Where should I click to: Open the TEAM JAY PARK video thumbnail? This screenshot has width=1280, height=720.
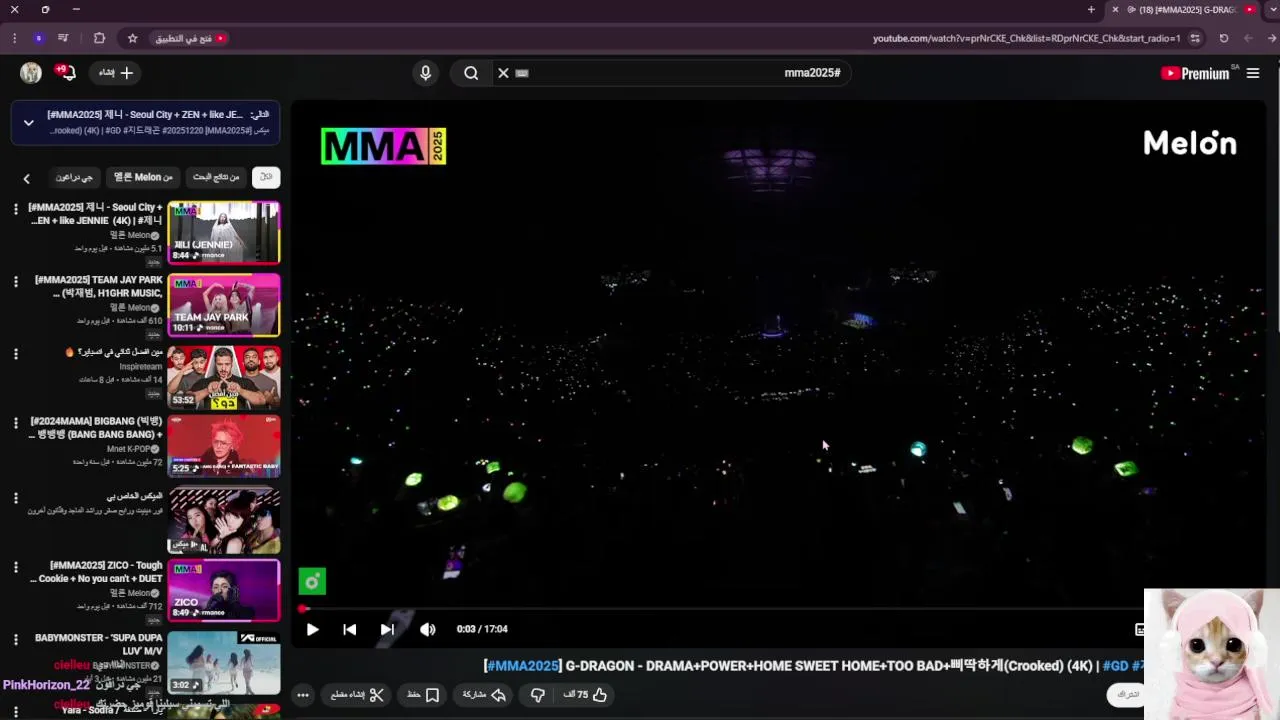(x=224, y=305)
